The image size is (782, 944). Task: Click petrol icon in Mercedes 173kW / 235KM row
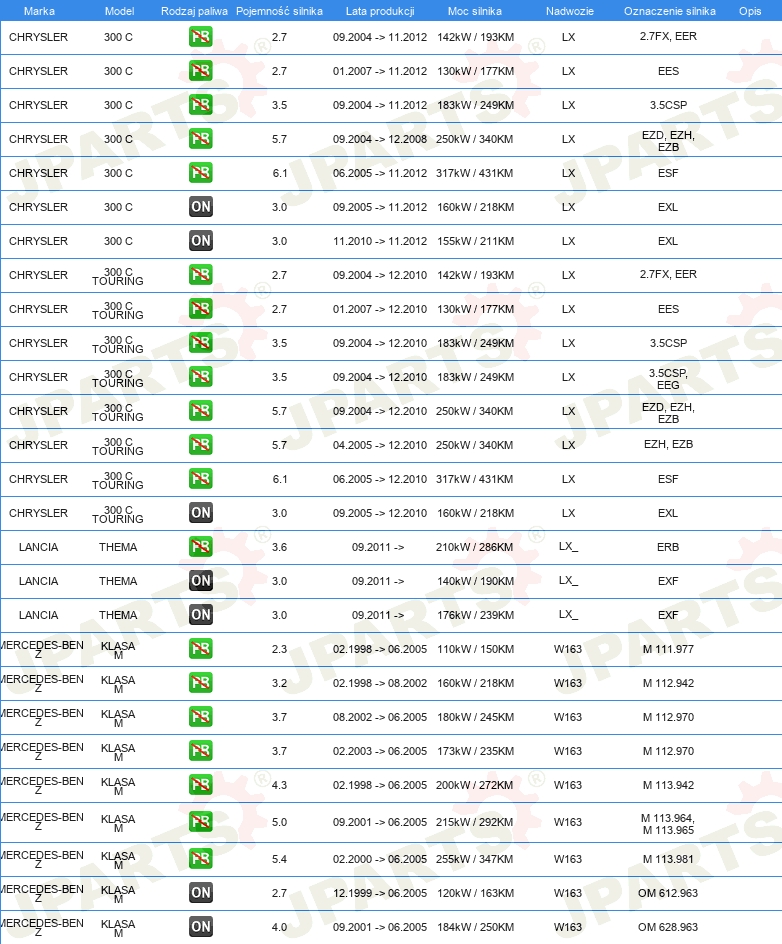(200, 751)
